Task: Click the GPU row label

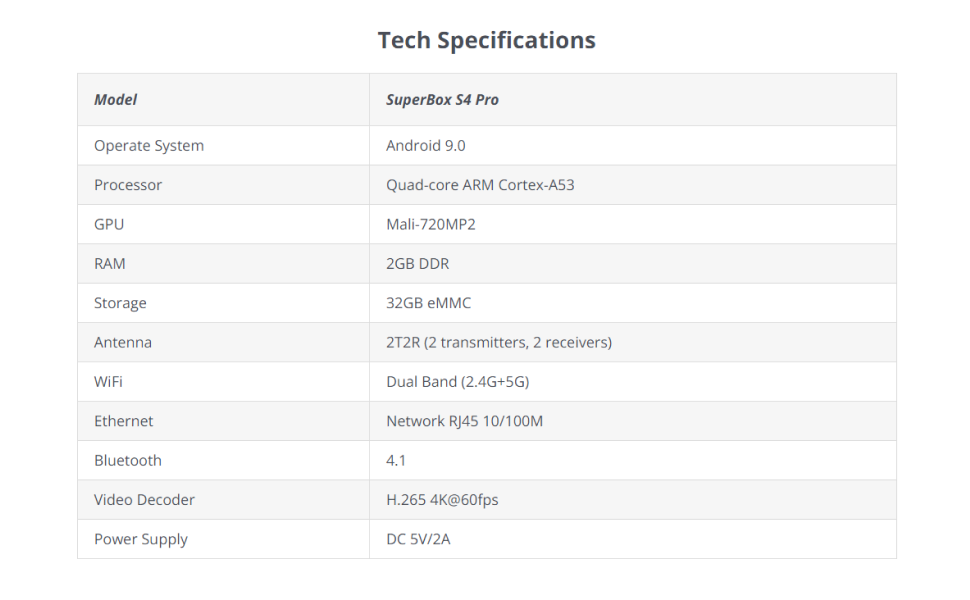Action: [109, 224]
